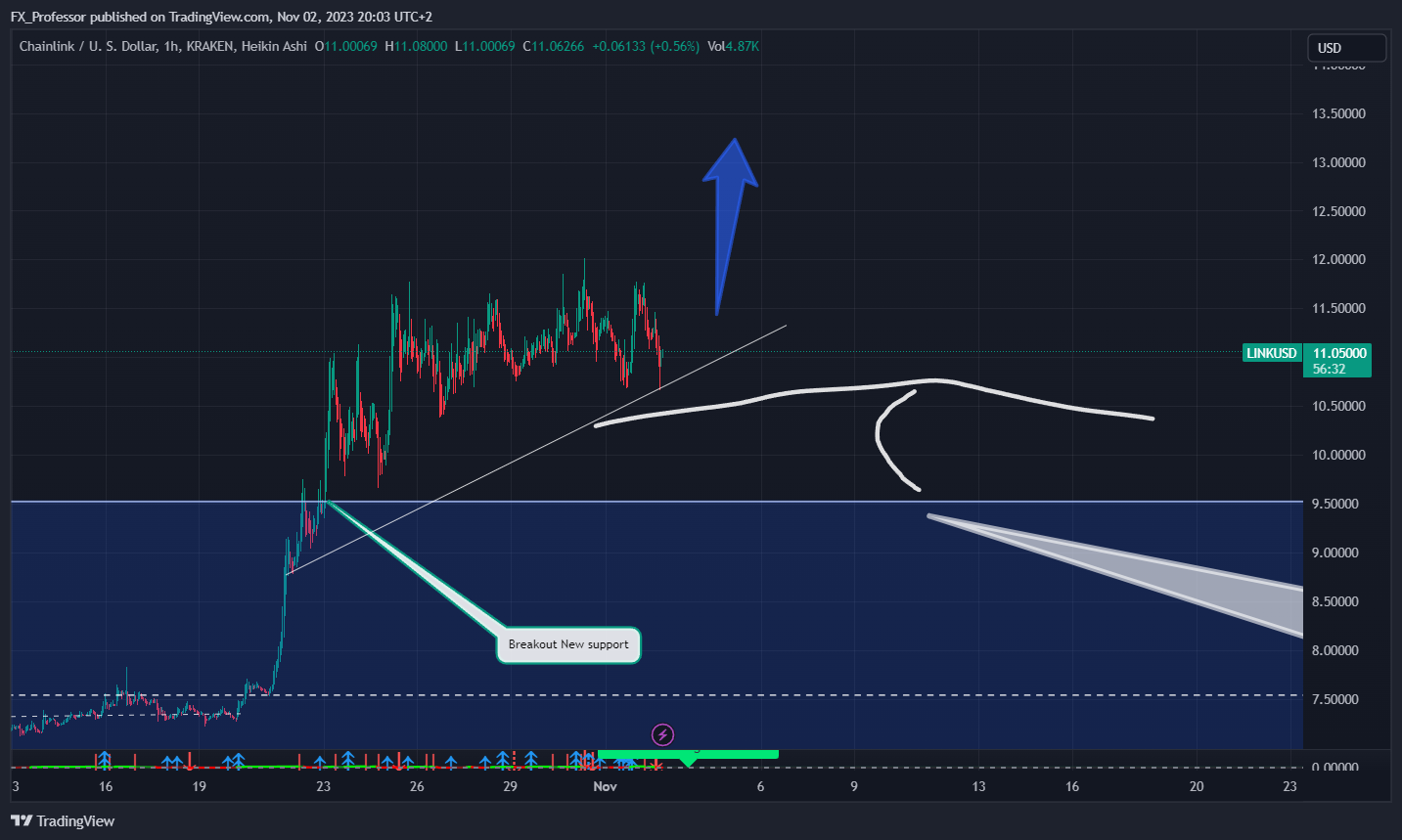Click the purple lightning bolt event icon
Viewport: 1402px width, 840px height.
pyautogui.click(x=662, y=734)
